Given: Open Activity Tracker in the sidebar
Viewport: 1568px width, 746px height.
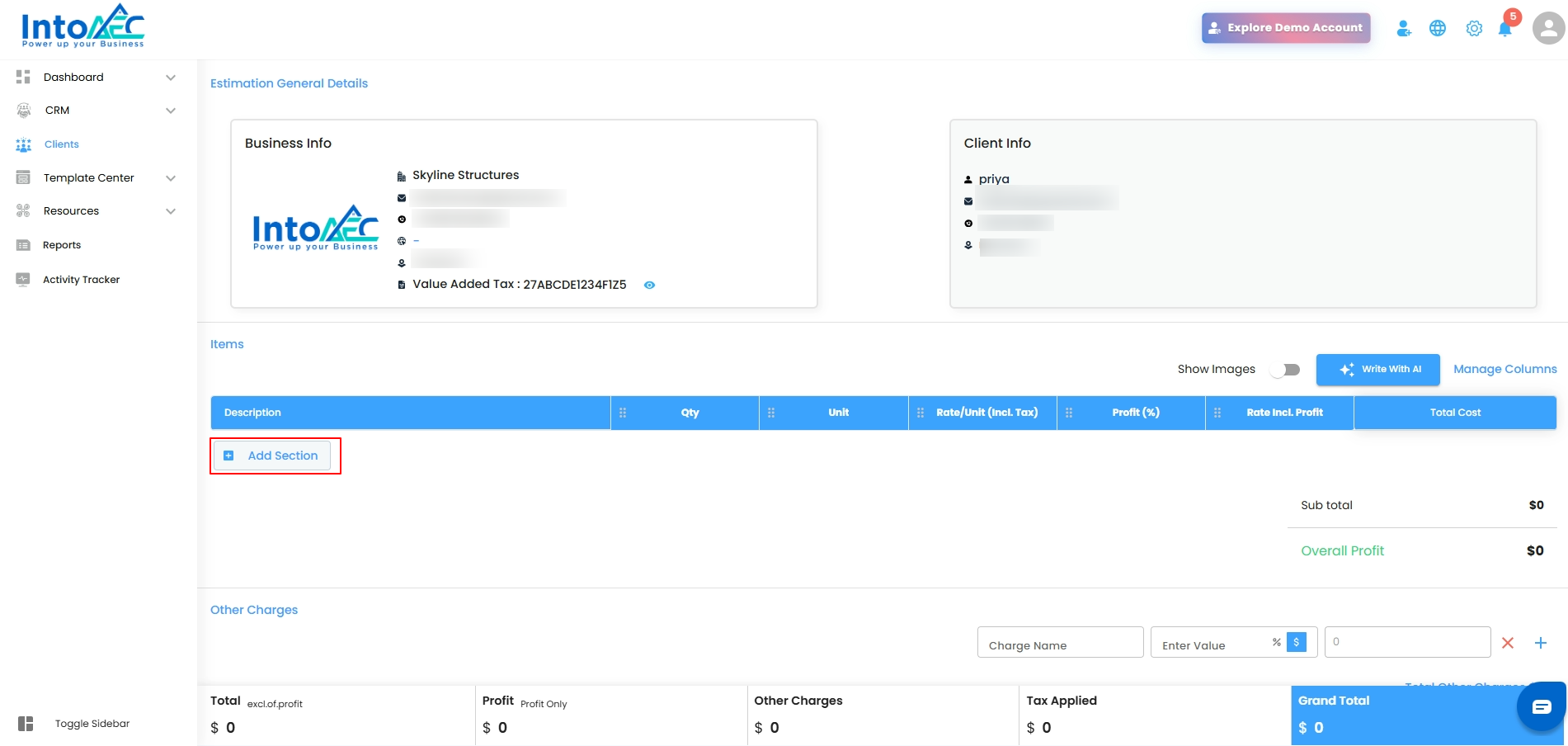Looking at the screenshot, I should [82, 280].
